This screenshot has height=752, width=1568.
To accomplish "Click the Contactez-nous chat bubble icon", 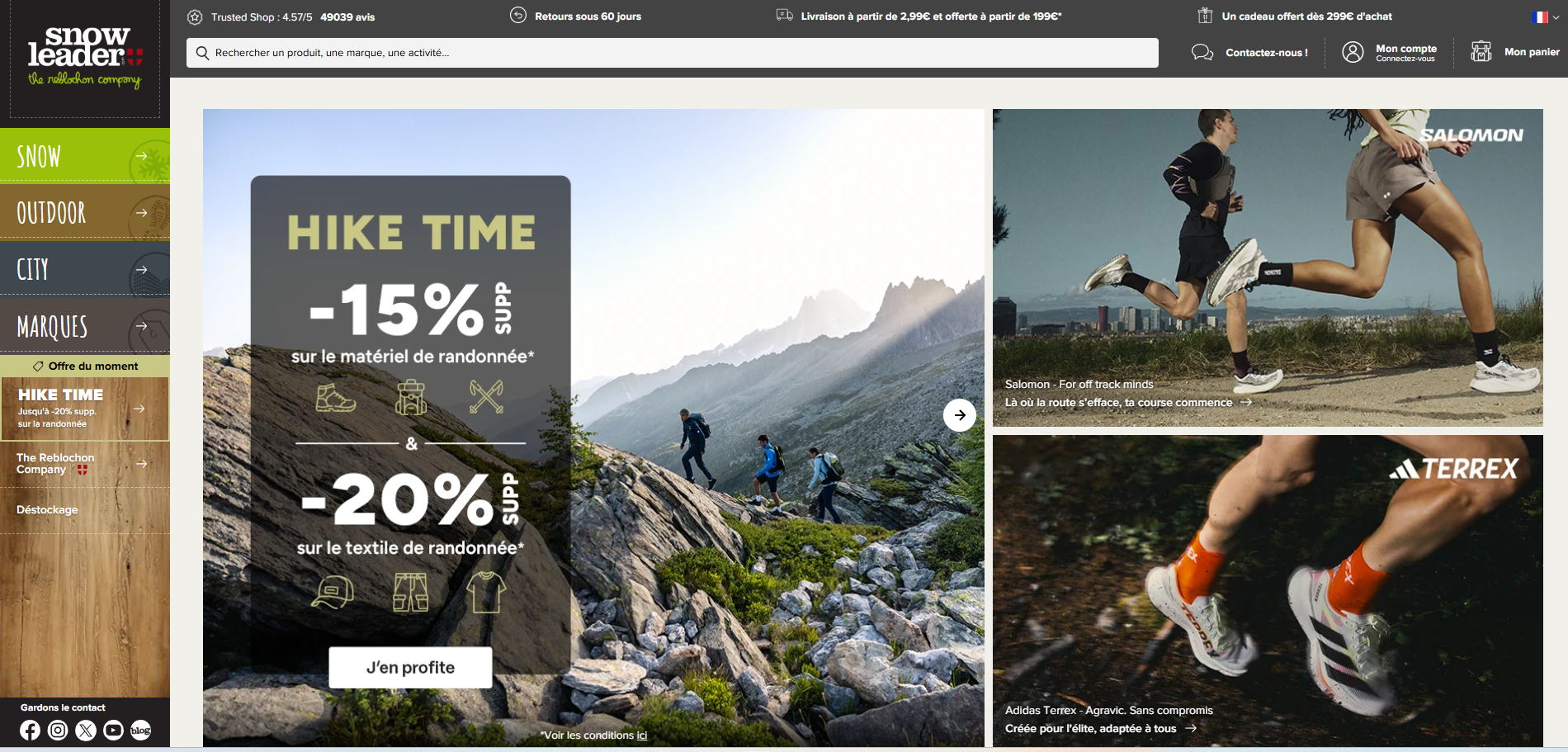I will coord(1202,53).
